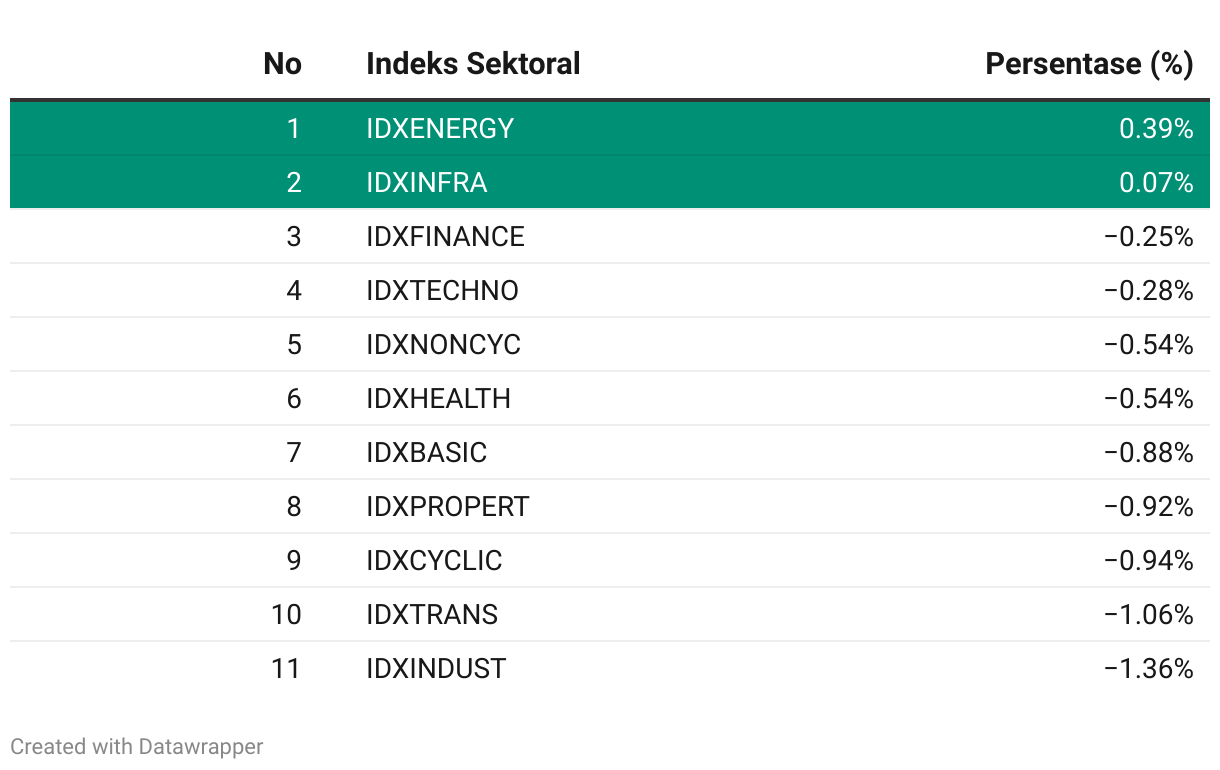Screen dimensions: 1220x770
Task: Click the Indeks Sektoral column header
Action: pos(473,64)
